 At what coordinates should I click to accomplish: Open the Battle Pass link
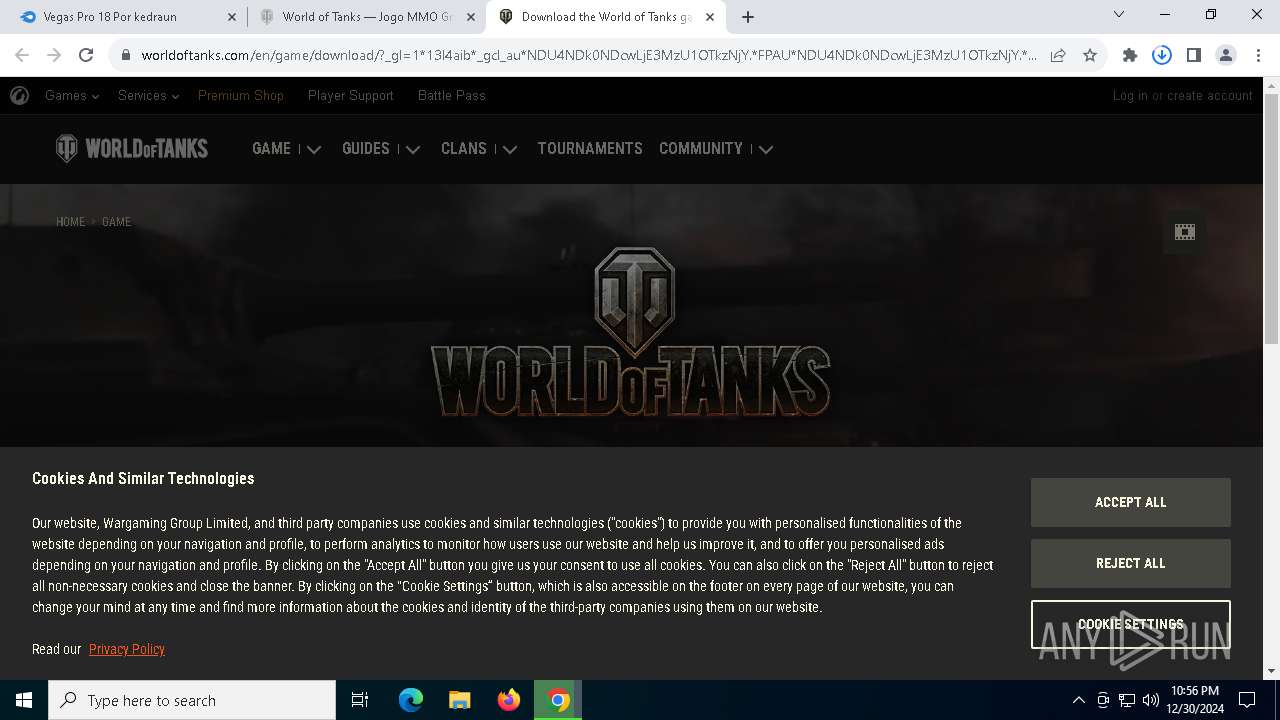[x=452, y=96]
